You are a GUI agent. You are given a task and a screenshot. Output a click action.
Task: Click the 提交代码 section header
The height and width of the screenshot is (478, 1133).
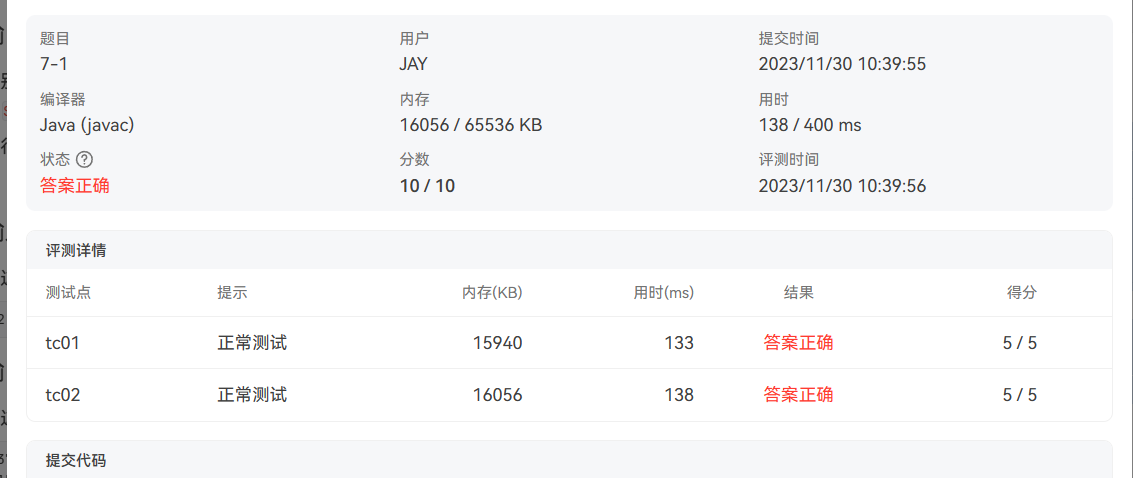pyautogui.click(x=76, y=460)
